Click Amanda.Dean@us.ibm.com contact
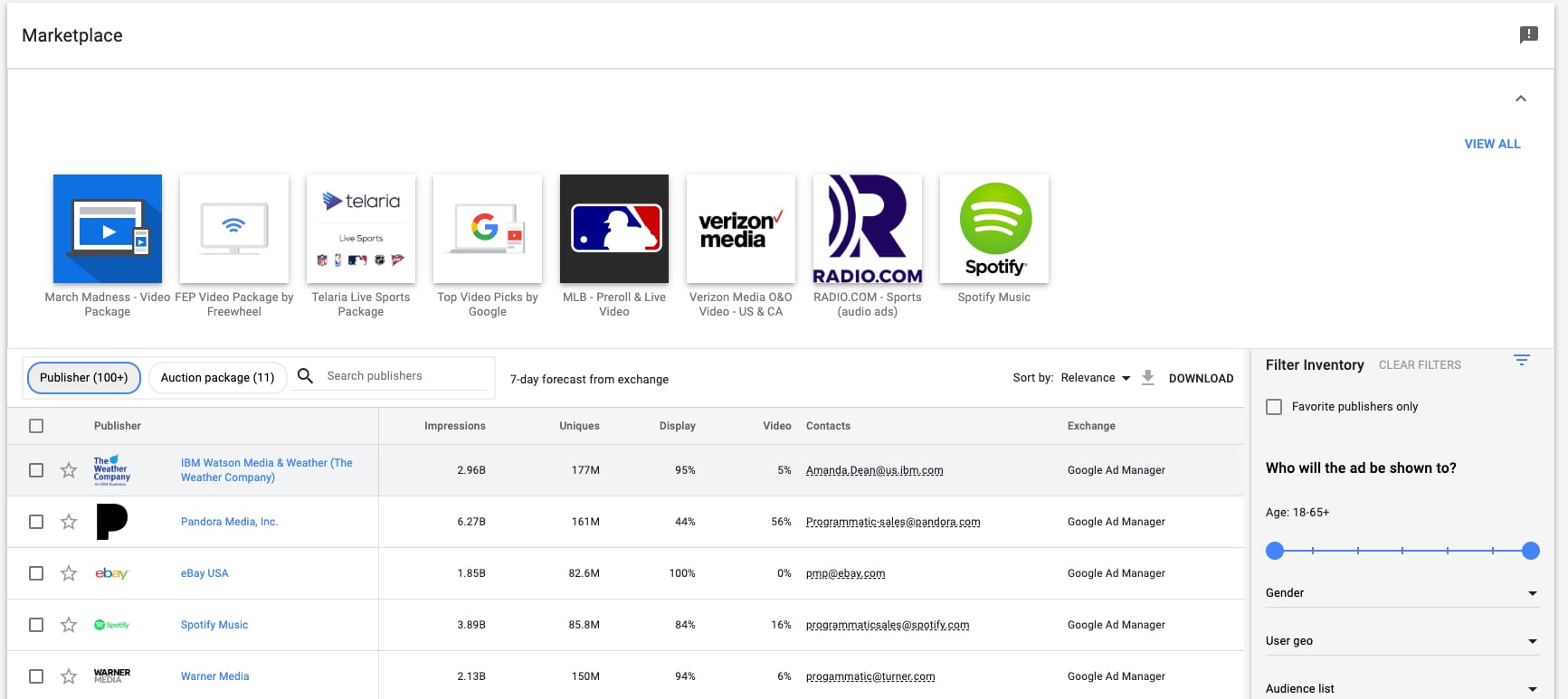This screenshot has height=699, width=1568. [875, 470]
